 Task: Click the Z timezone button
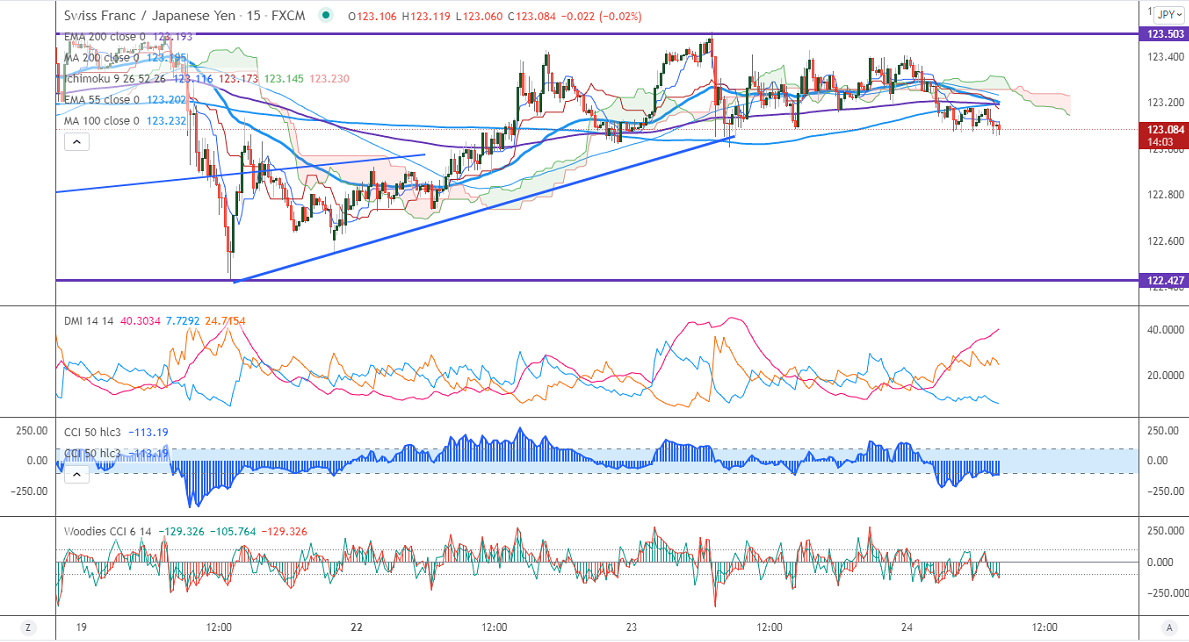point(28,628)
